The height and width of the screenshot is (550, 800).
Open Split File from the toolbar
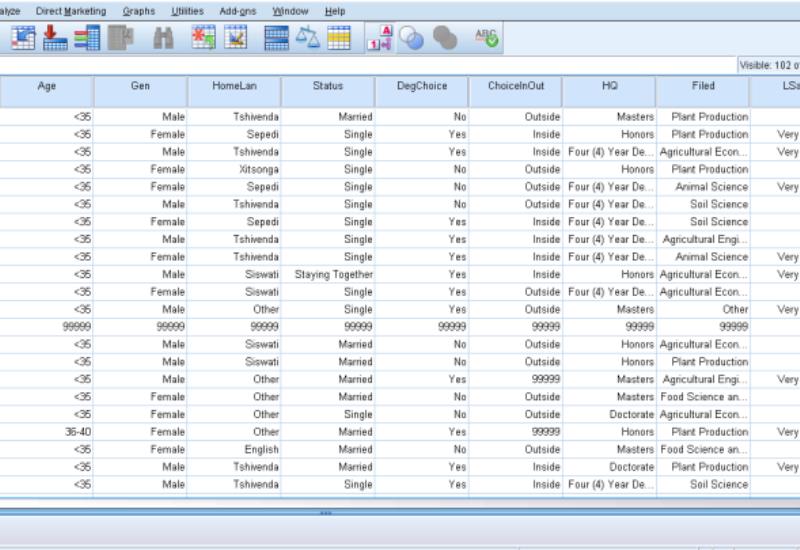pos(276,38)
